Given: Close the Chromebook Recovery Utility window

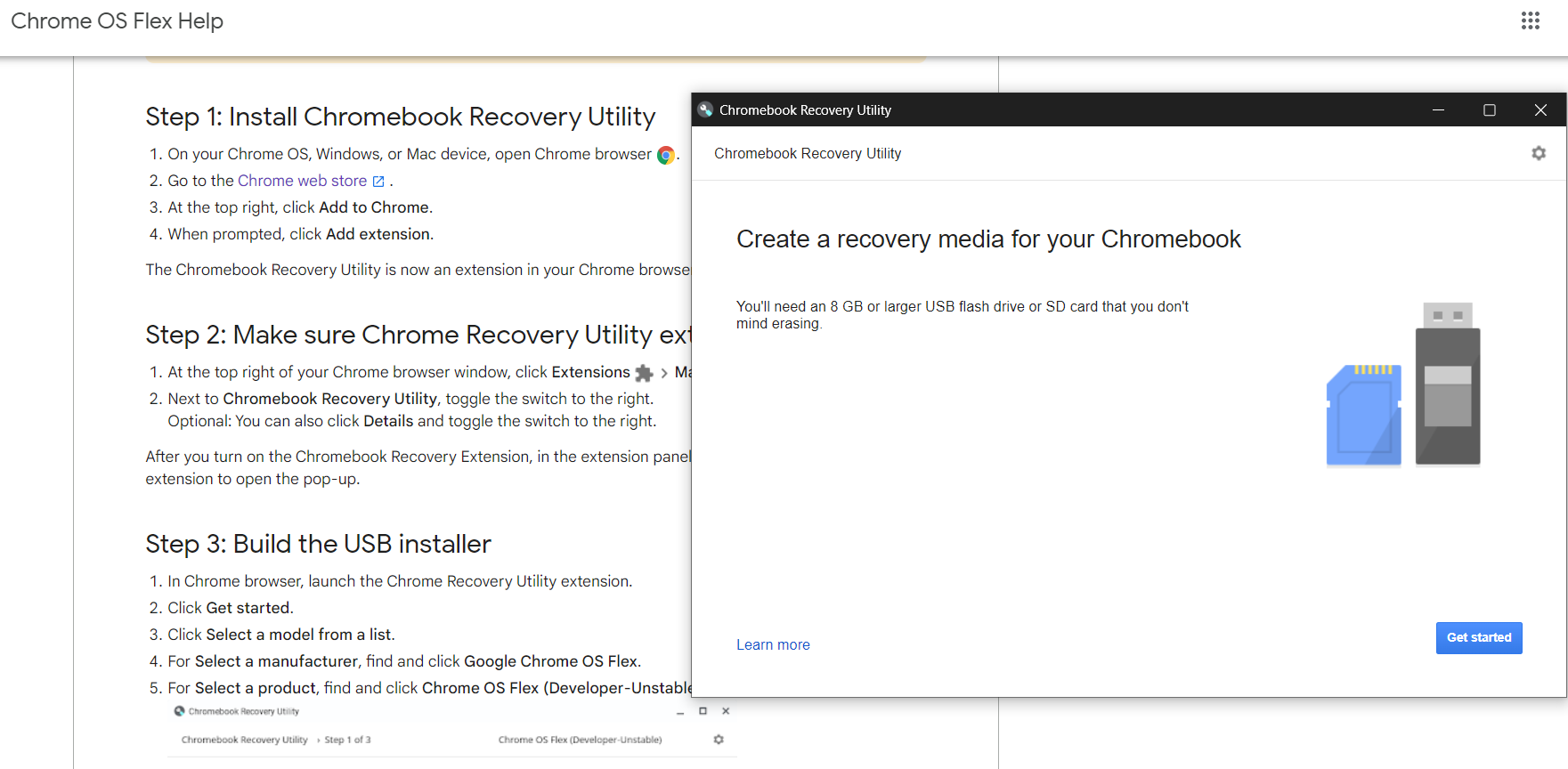Looking at the screenshot, I should 1540,109.
